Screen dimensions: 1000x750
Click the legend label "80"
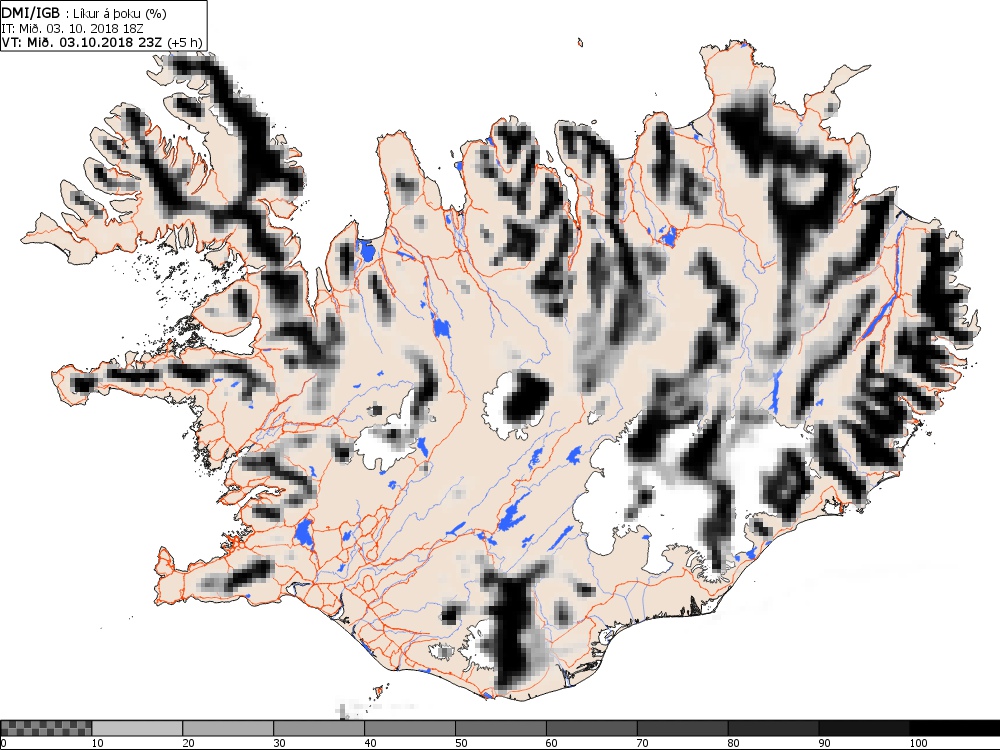click(x=734, y=743)
